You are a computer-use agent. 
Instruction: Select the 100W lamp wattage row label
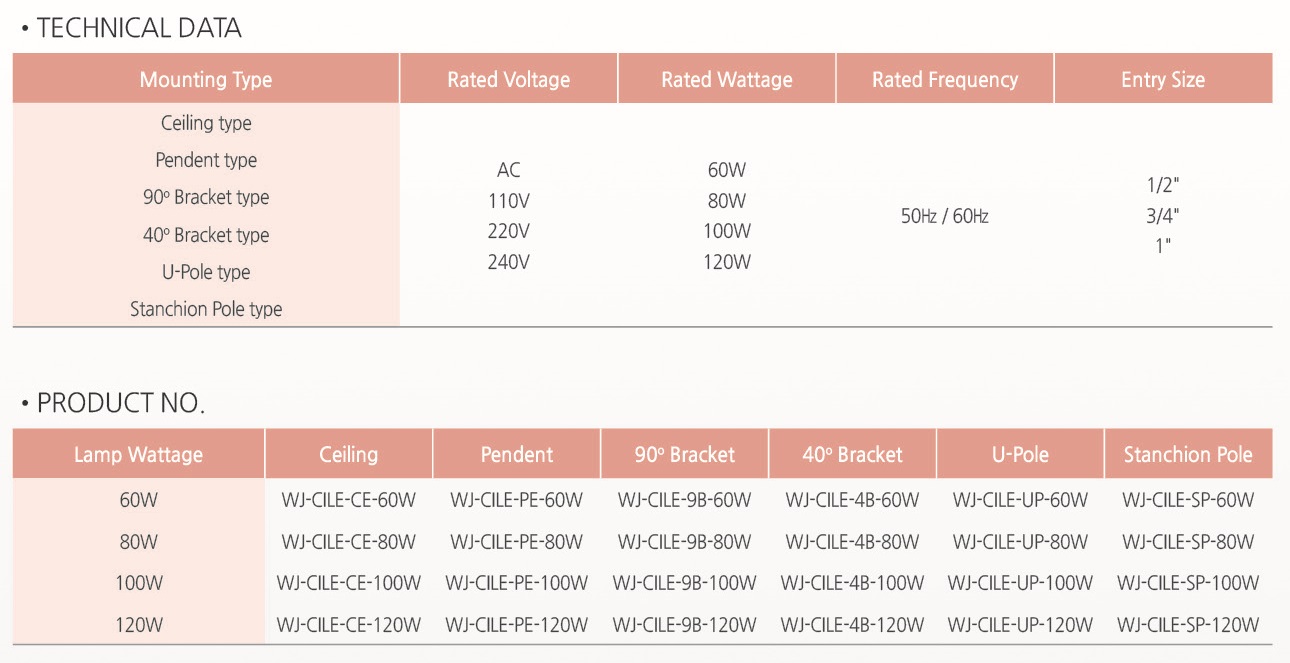click(138, 583)
